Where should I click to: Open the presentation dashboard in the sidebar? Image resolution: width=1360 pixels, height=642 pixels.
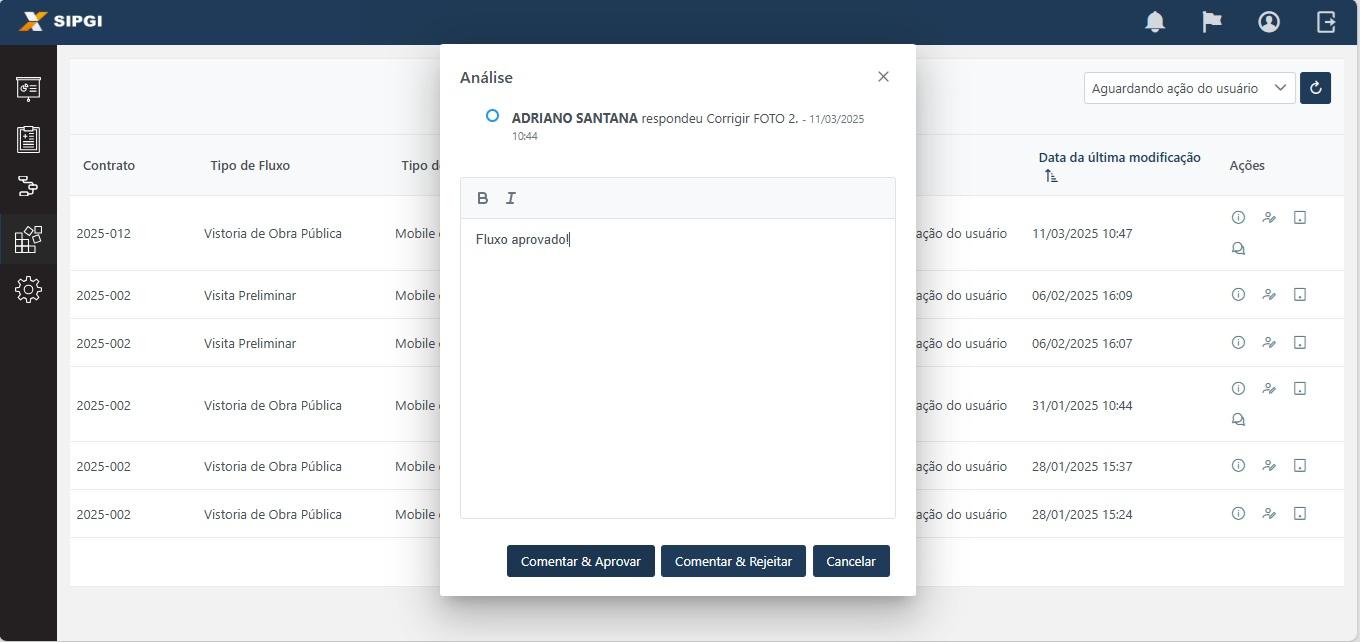28,89
